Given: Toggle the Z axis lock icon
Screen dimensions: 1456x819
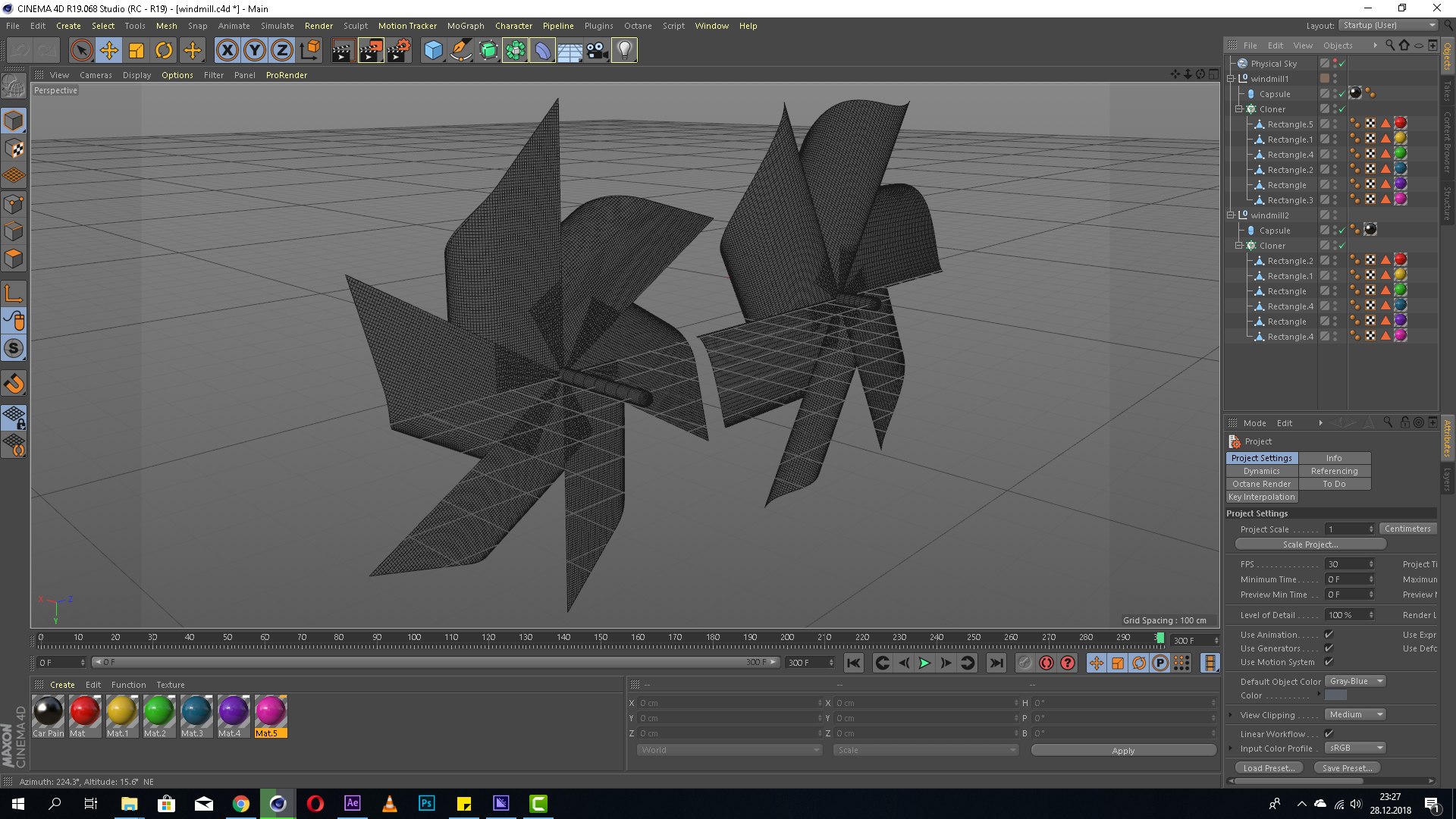Looking at the screenshot, I should (282, 51).
